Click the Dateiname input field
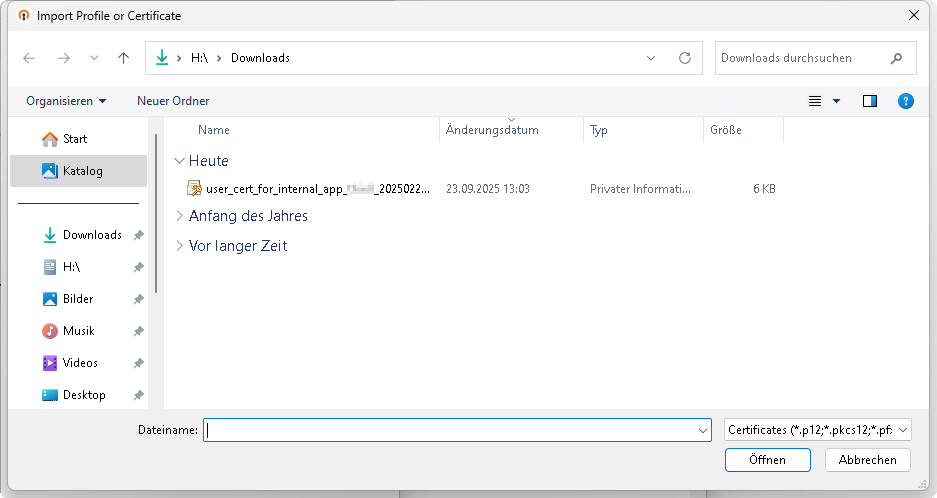The height and width of the screenshot is (498, 937). pos(450,430)
